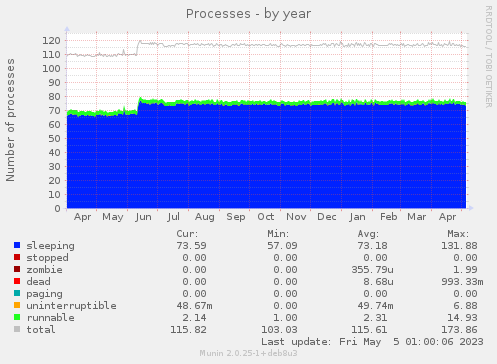Click the 'total' legend label
This screenshot has height=364, width=497.
point(41,330)
